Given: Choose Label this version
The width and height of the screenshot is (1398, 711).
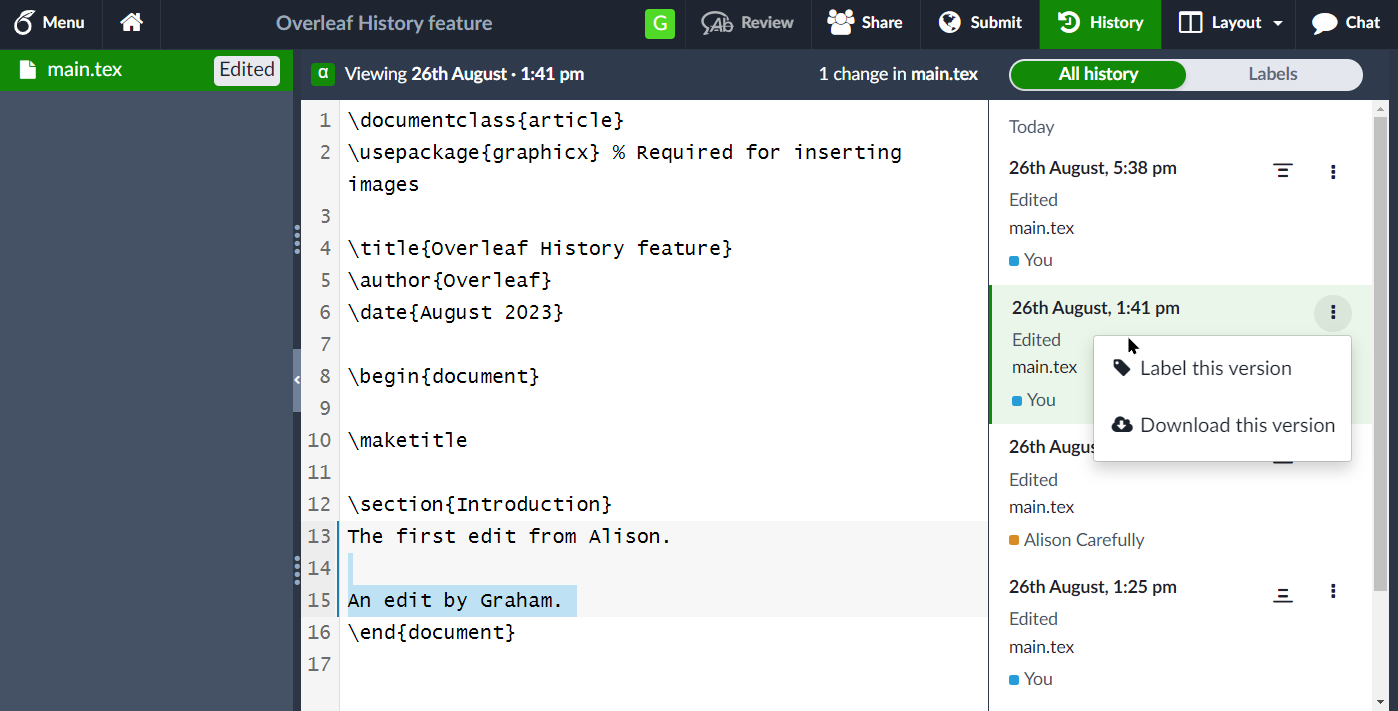Looking at the screenshot, I should [1215, 368].
